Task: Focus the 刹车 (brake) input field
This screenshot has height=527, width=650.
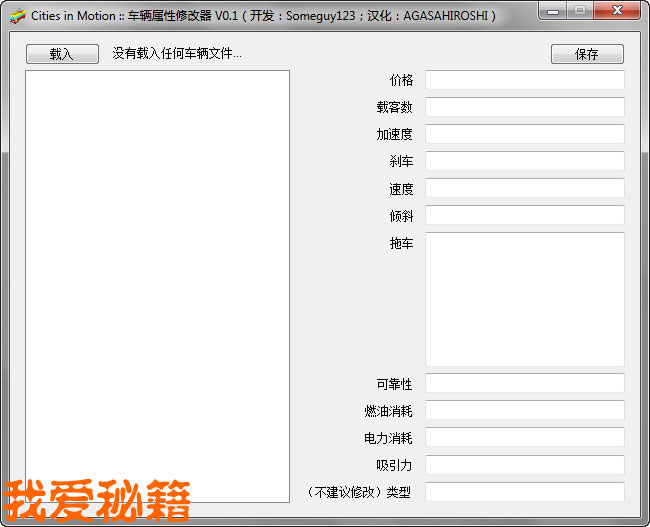Action: [524, 161]
